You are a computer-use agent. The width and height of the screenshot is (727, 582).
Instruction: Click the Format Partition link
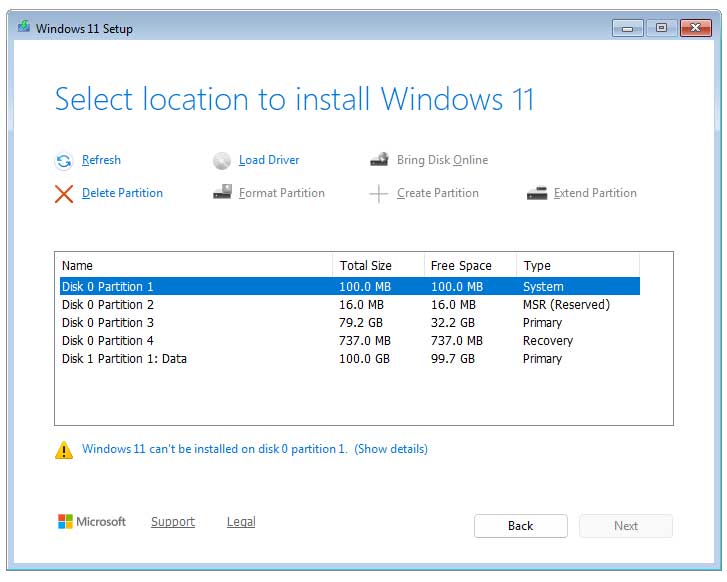(282, 193)
